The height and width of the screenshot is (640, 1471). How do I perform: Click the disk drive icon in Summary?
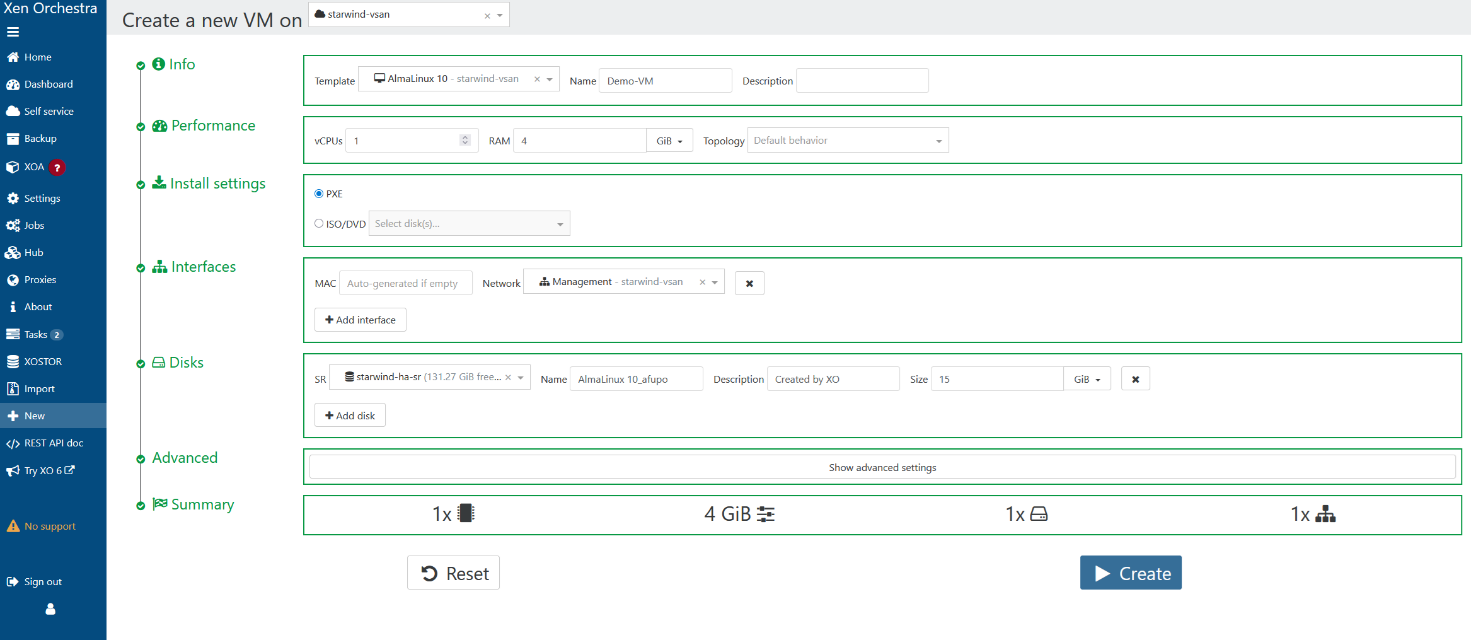tap(1039, 514)
